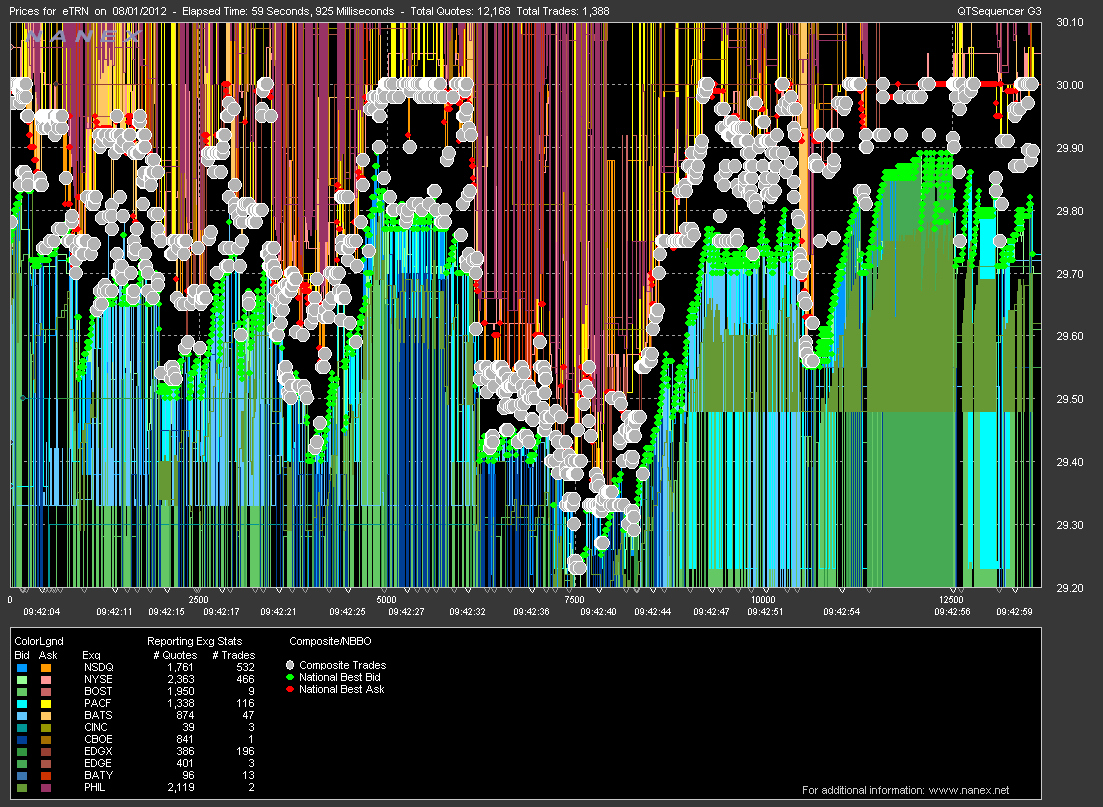Click the National Best Bid green marker
This screenshot has height=807, width=1103.
click(x=290, y=677)
